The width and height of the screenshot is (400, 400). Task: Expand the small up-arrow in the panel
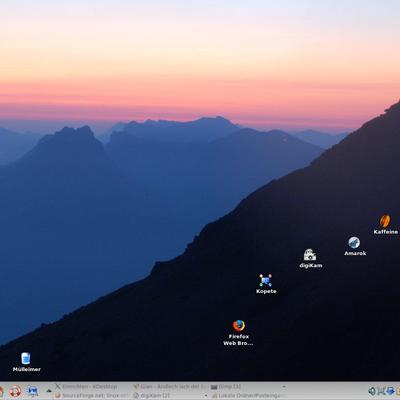(49, 390)
